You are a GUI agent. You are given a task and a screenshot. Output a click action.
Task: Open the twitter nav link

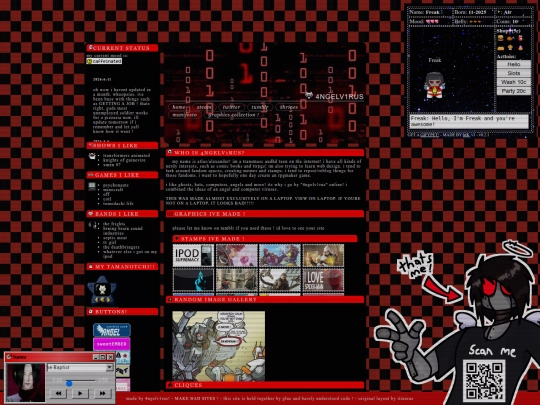coord(231,107)
